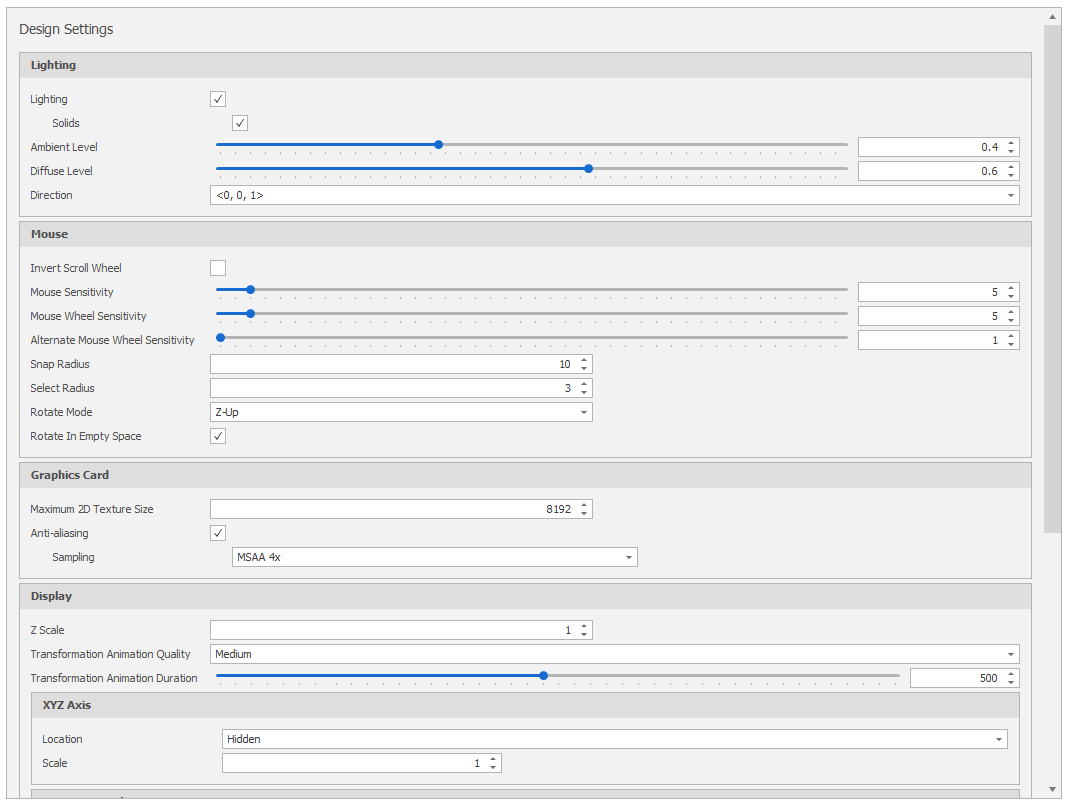Screen dimensions: 1068x803
Task: Increase Maximum 2D Texture Size spinner
Action: (x=584, y=505)
